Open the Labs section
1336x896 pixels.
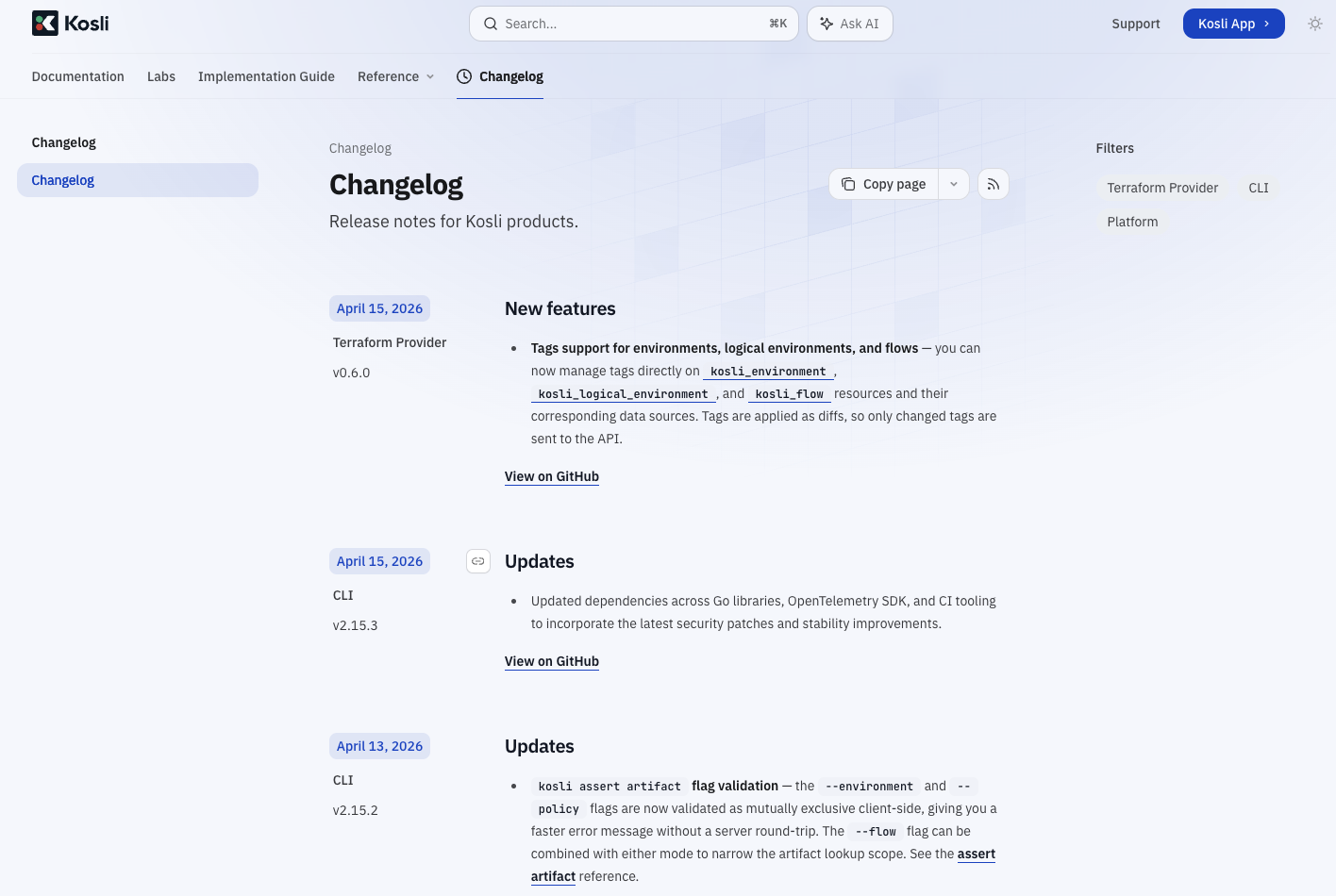160,76
